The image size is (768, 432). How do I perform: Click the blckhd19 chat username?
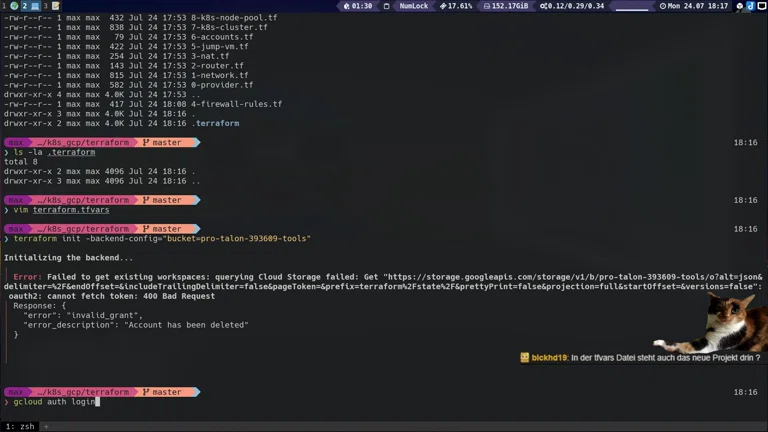coord(549,358)
